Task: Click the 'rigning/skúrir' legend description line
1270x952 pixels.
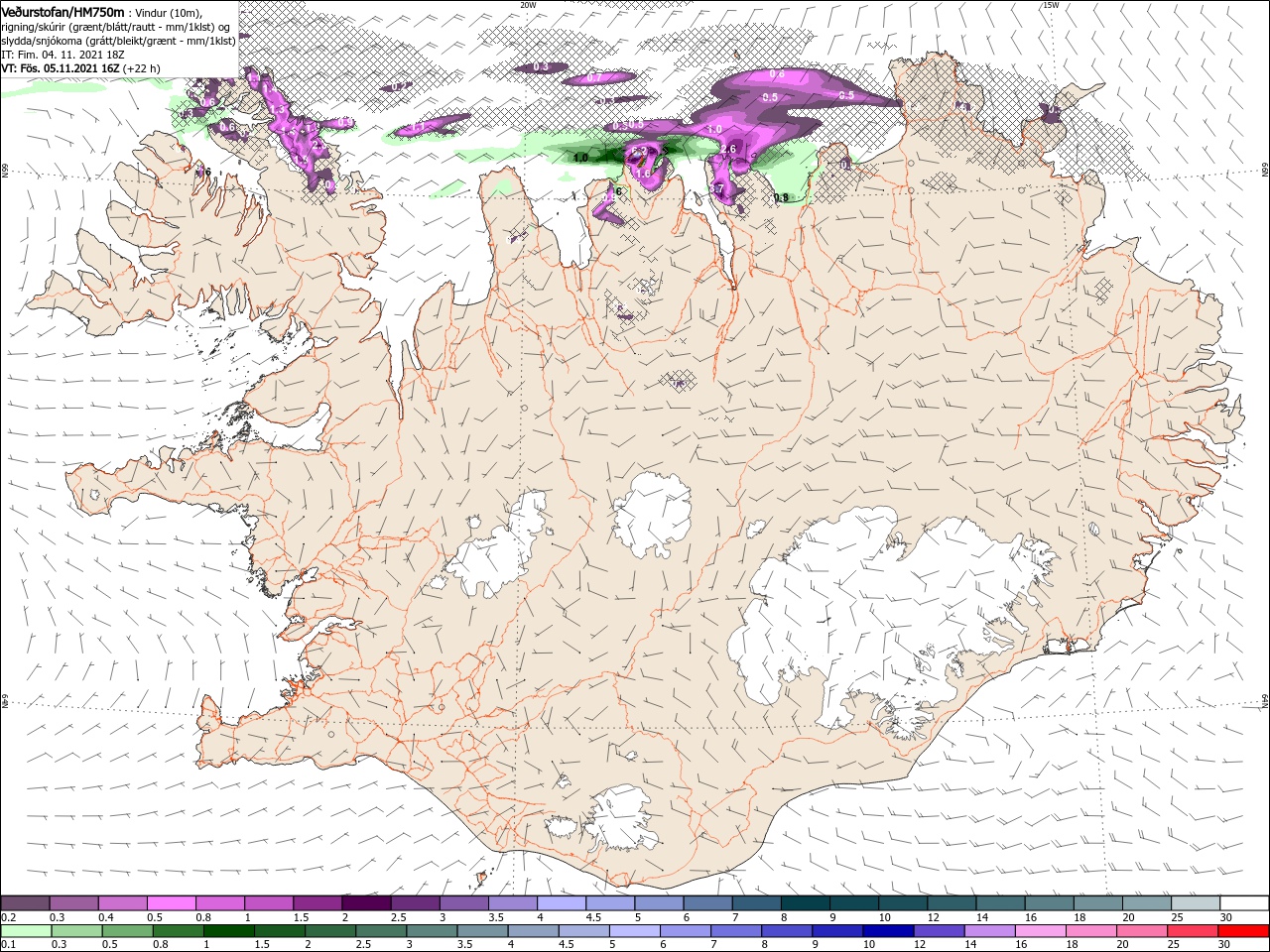Action: pyautogui.click(x=115, y=27)
